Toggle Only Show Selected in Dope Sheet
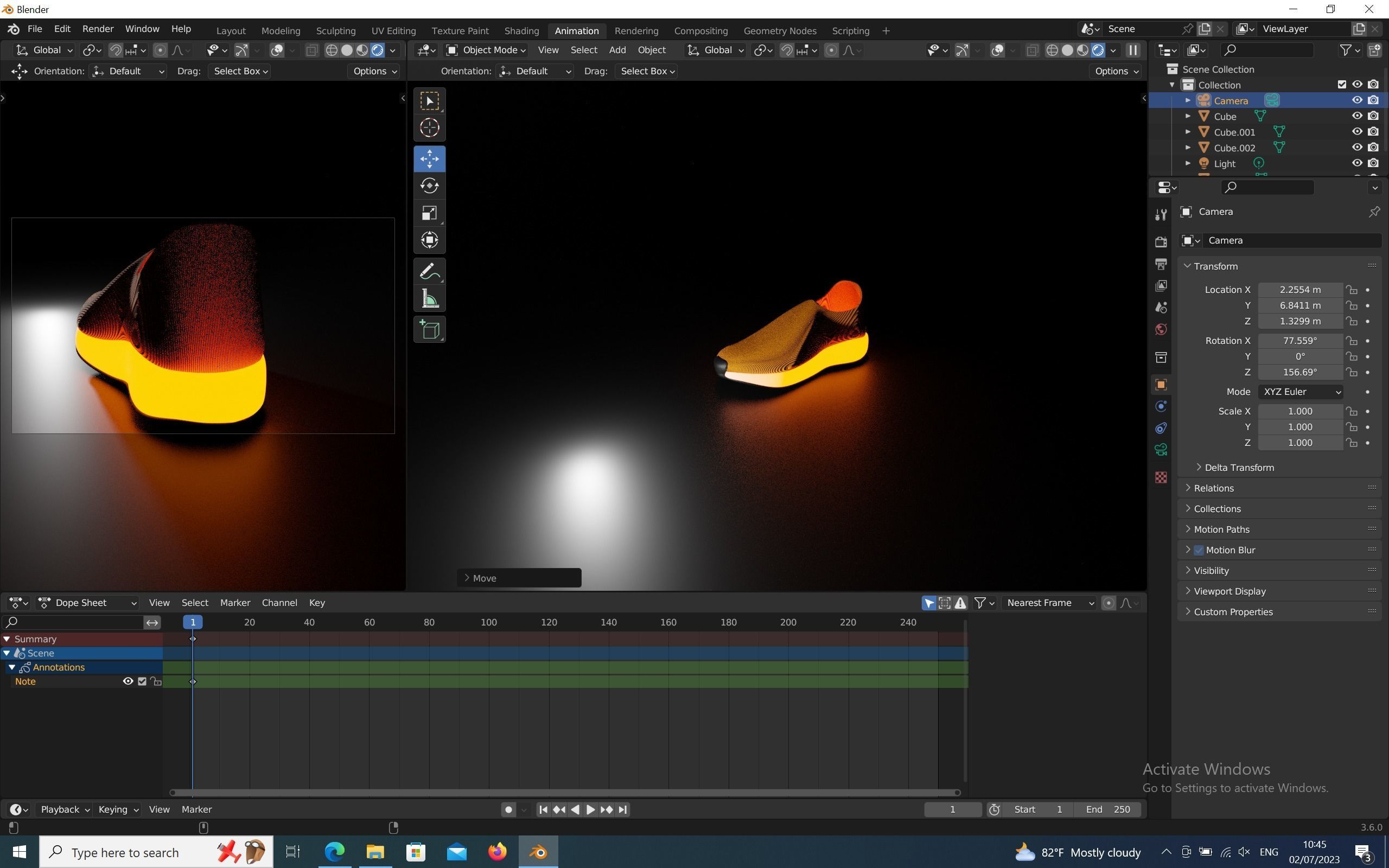Image resolution: width=1389 pixels, height=868 pixels. point(929,603)
